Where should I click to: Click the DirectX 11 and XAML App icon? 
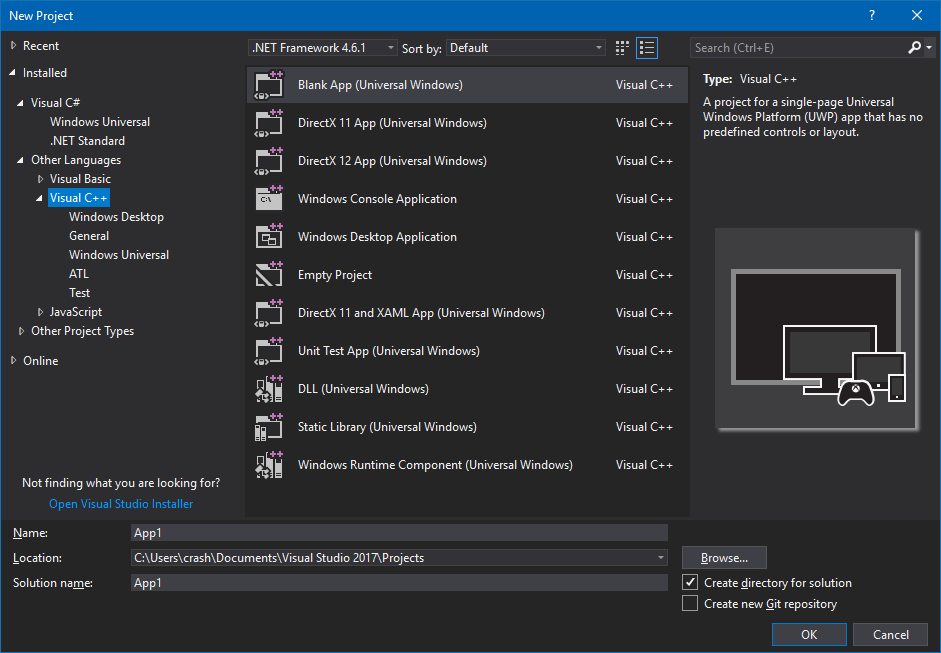(x=269, y=313)
